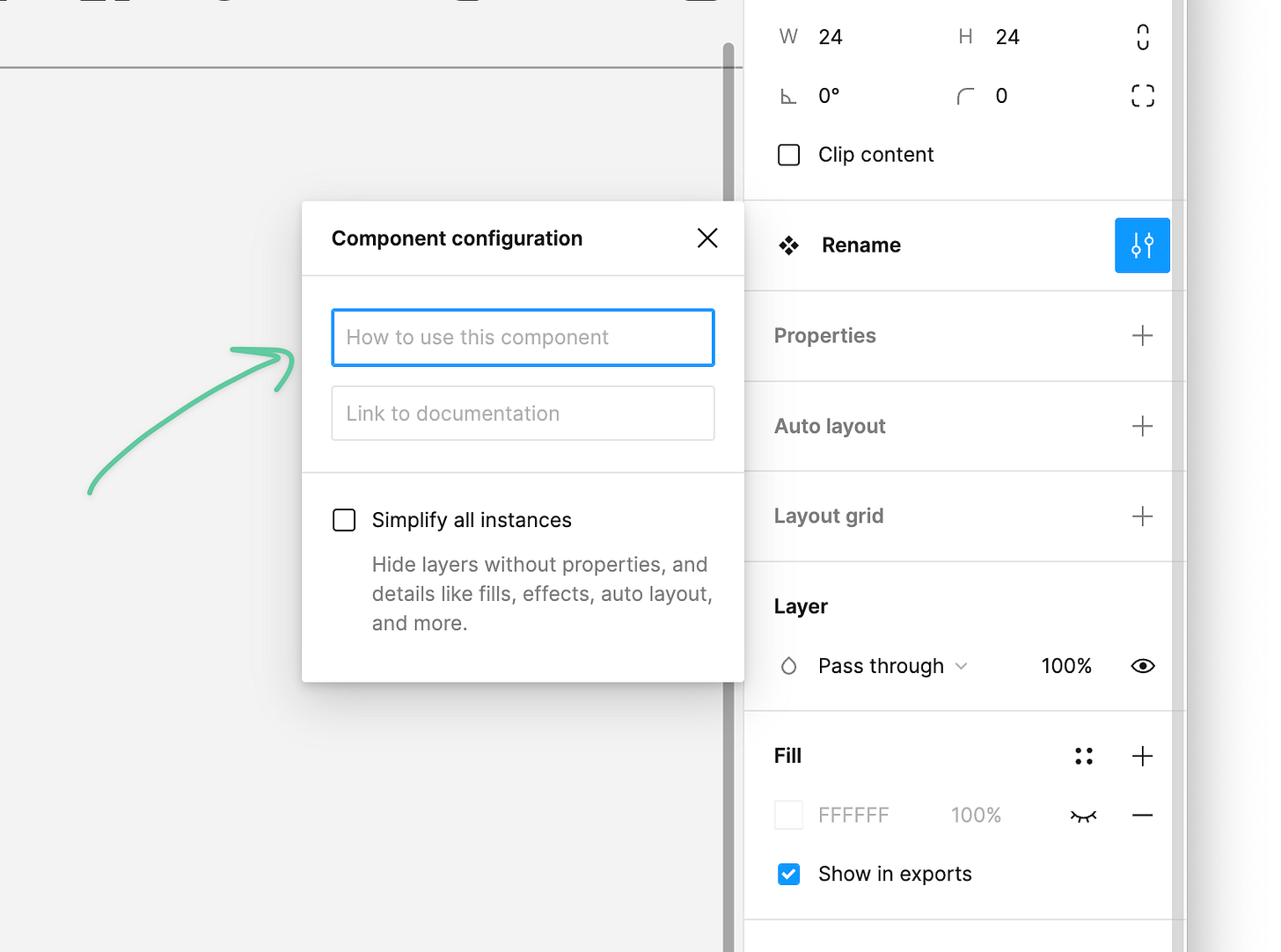The image size is (1281, 952).
Task: Open the Pass through blend mode dropdown
Action: pos(893,666)
